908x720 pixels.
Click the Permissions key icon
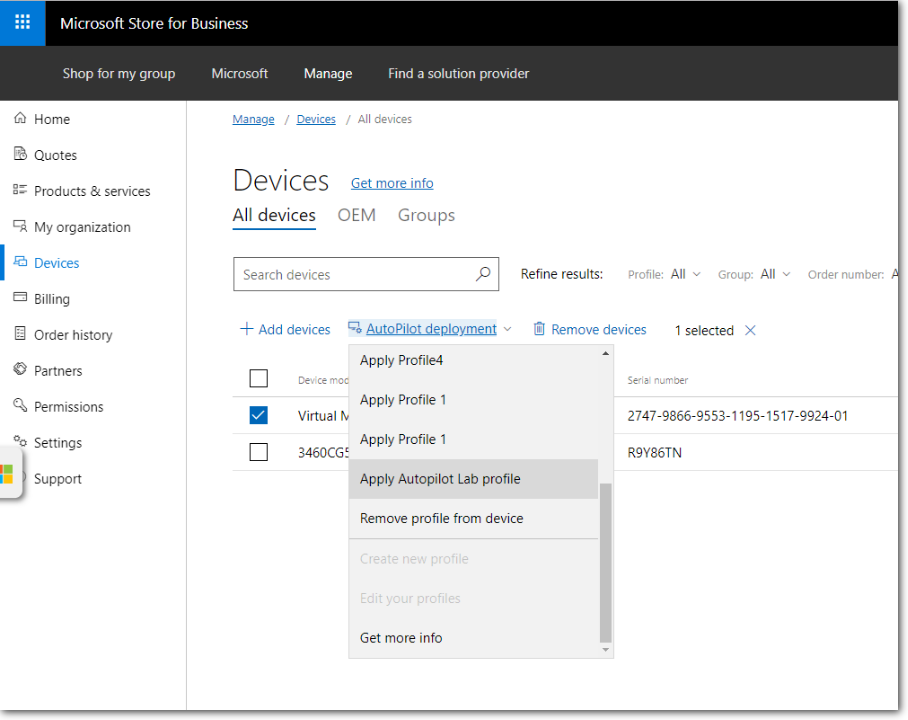[x=20, y=407]
